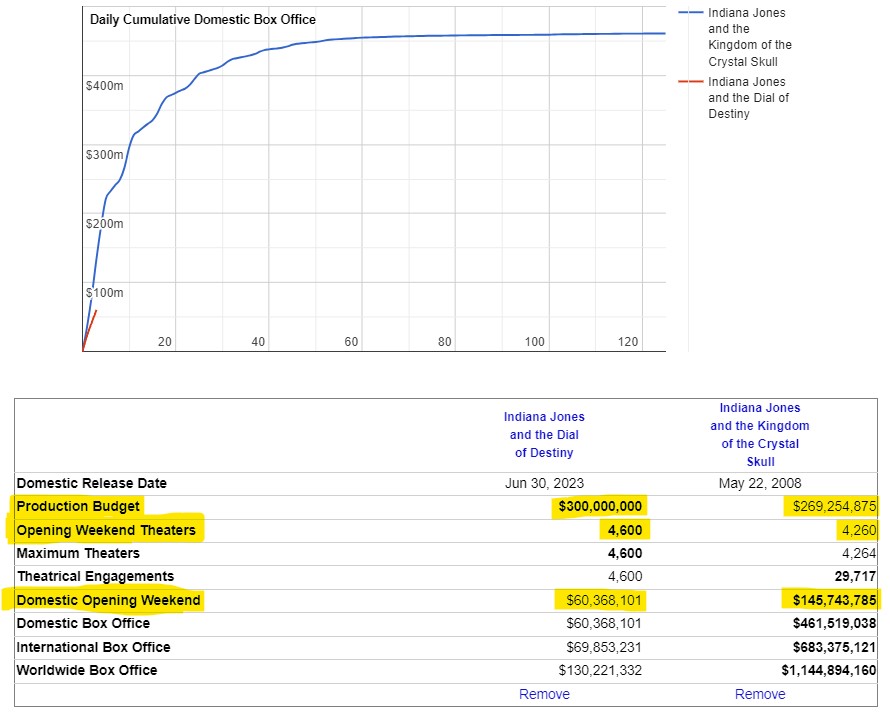Click the $100m y-axis label
890x718 pixels.
105,293
